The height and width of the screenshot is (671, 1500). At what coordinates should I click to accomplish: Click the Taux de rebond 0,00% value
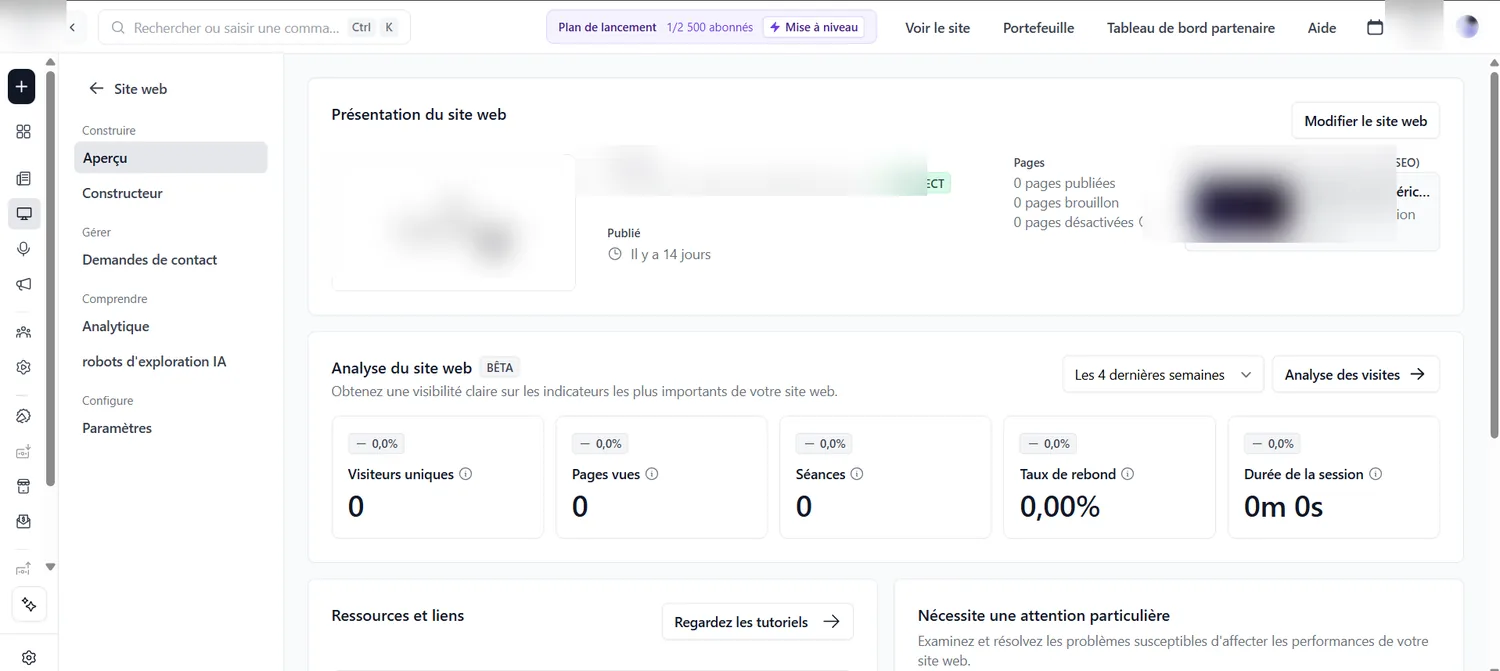pyautogui.click(x=1060, y=507)
